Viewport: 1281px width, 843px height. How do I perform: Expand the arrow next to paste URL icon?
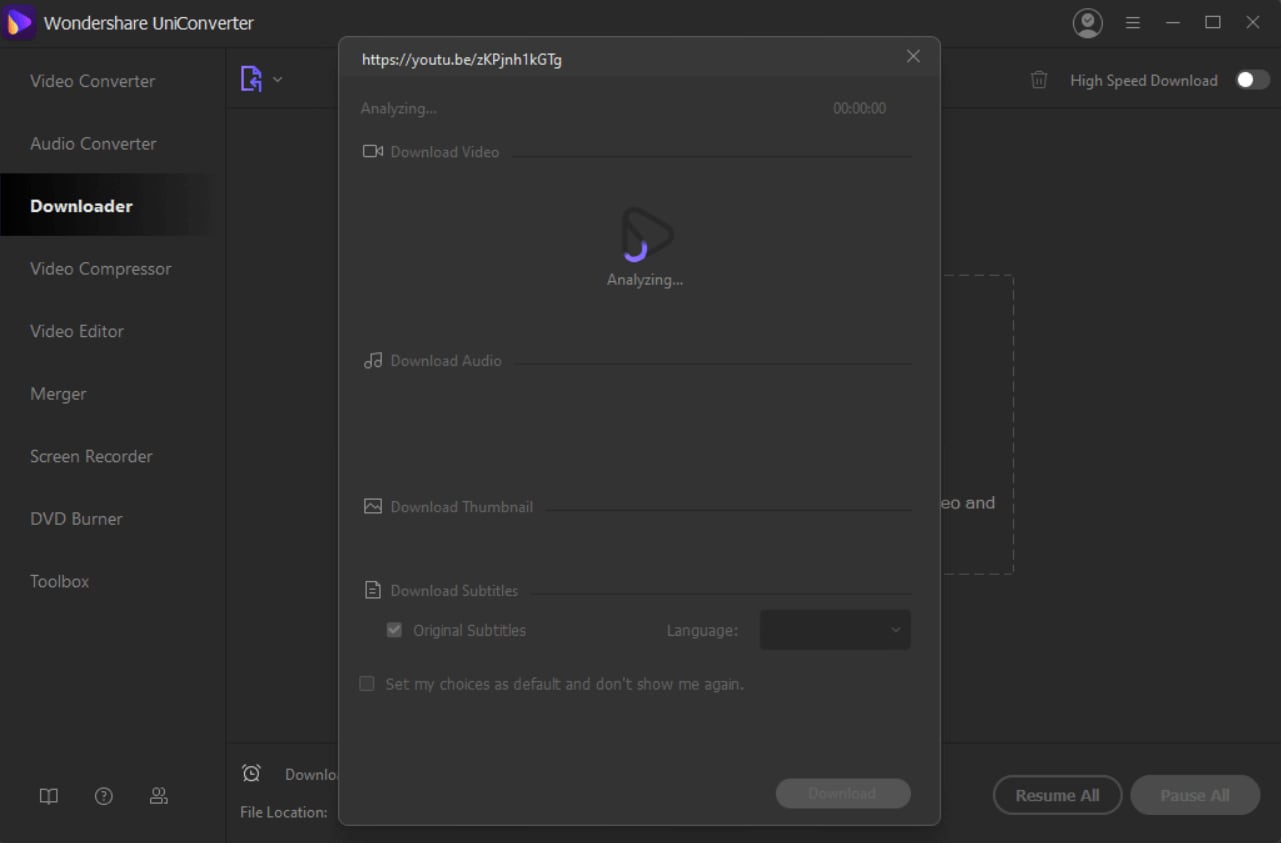tap(277, 79)
